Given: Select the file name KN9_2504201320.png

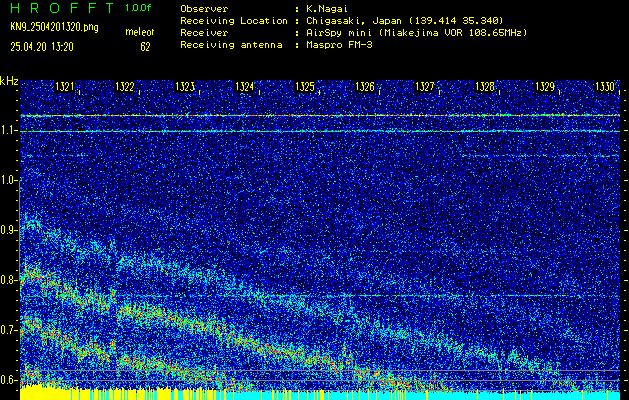Looking at the screenshot, I should tap(54, 27).
